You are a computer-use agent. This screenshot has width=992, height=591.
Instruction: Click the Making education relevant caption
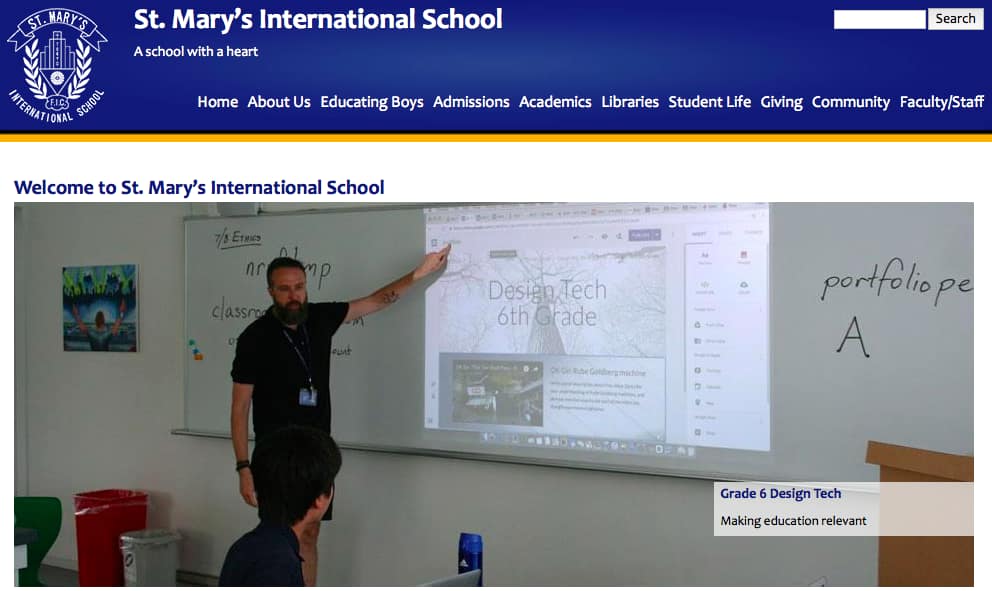coord(793,521)
